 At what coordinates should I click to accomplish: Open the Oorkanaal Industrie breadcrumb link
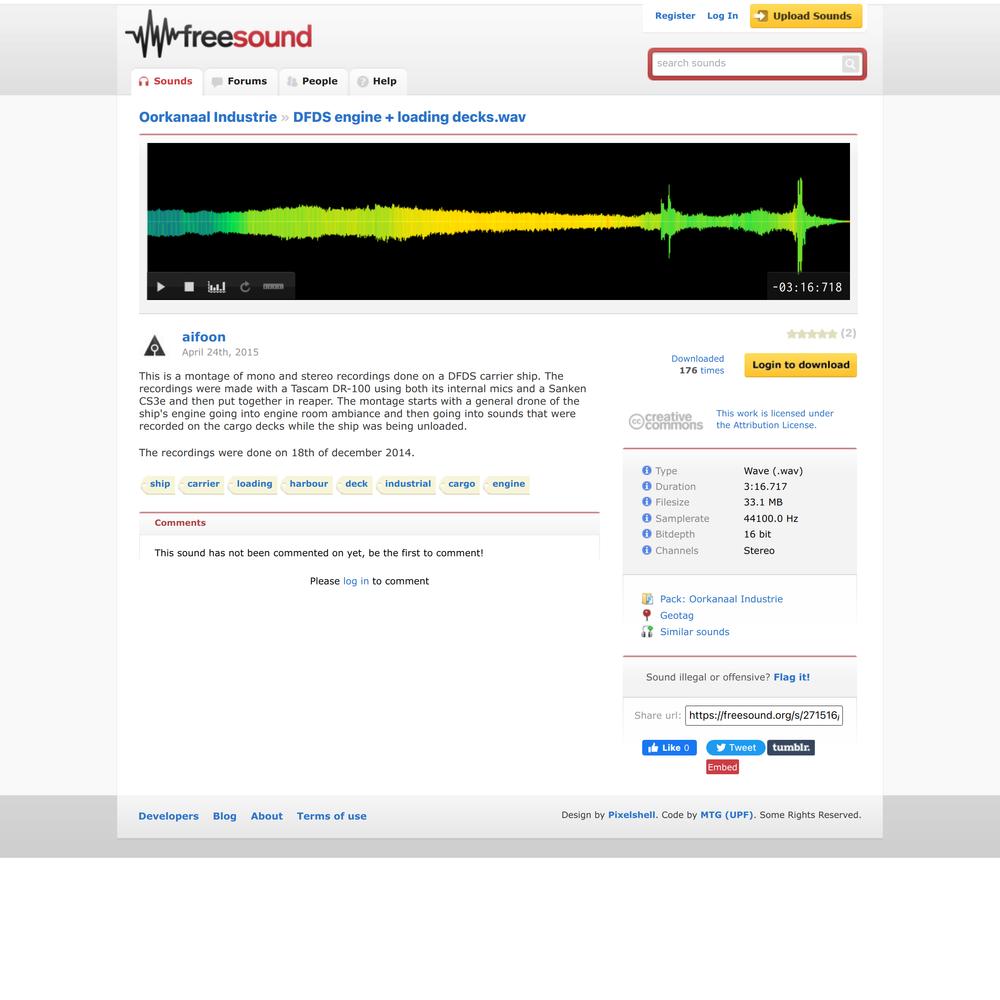208,117
